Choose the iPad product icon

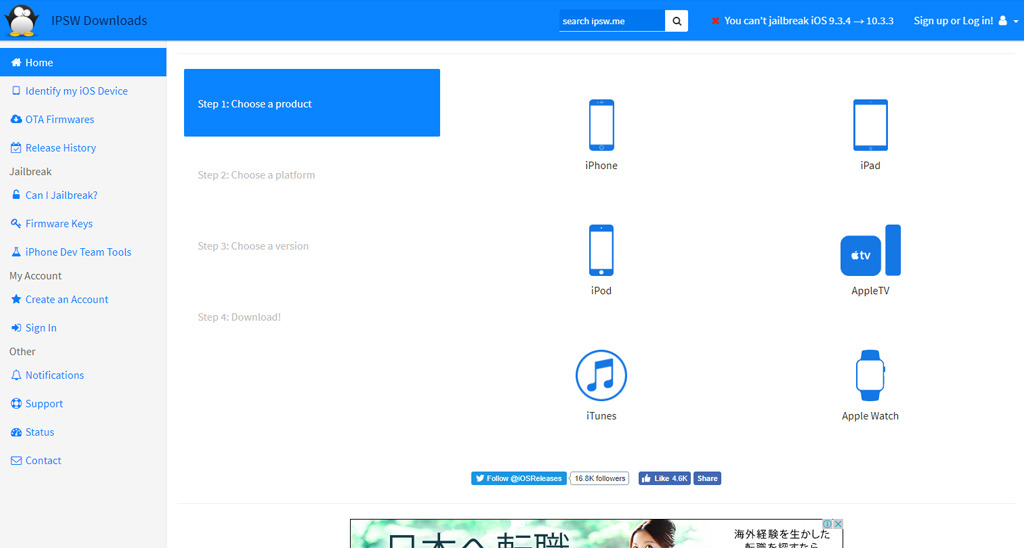tap(870, 125)
